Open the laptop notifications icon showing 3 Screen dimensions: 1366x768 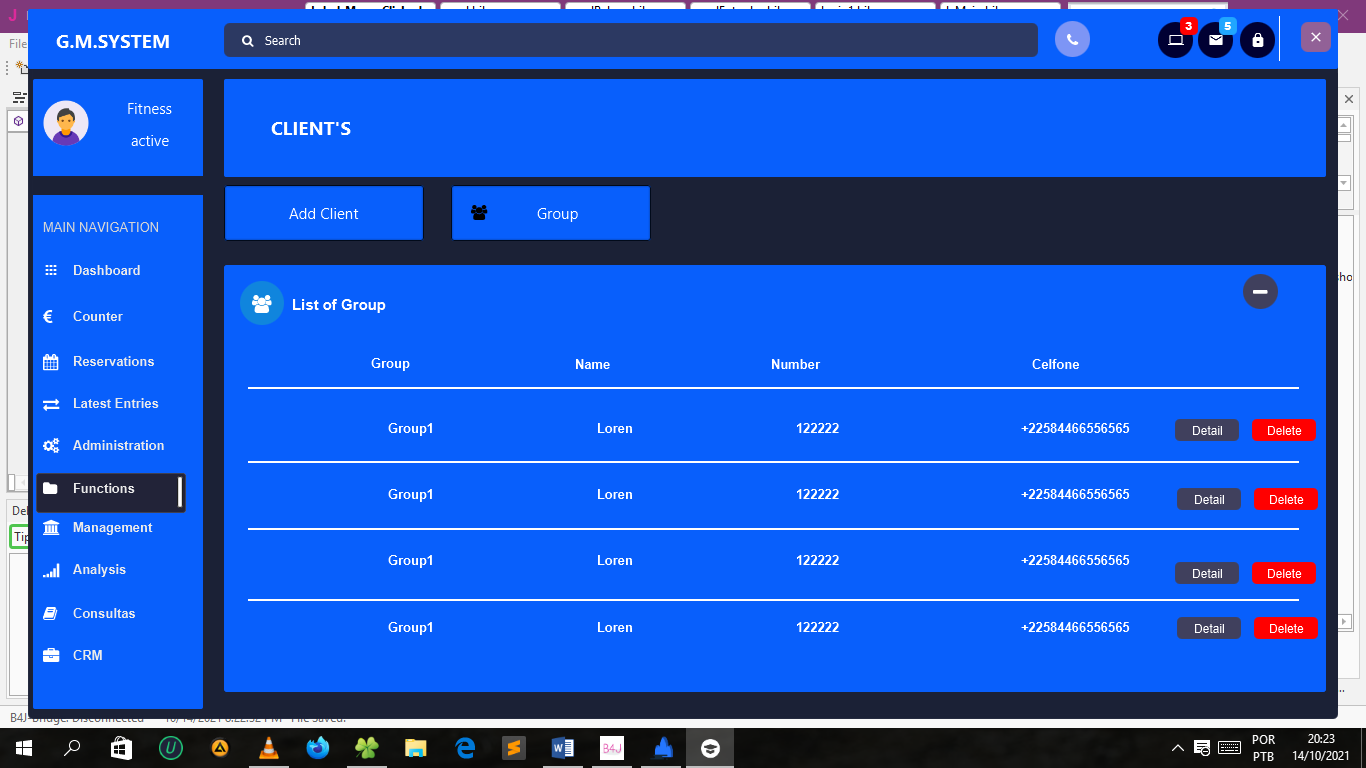(1176, 40)
